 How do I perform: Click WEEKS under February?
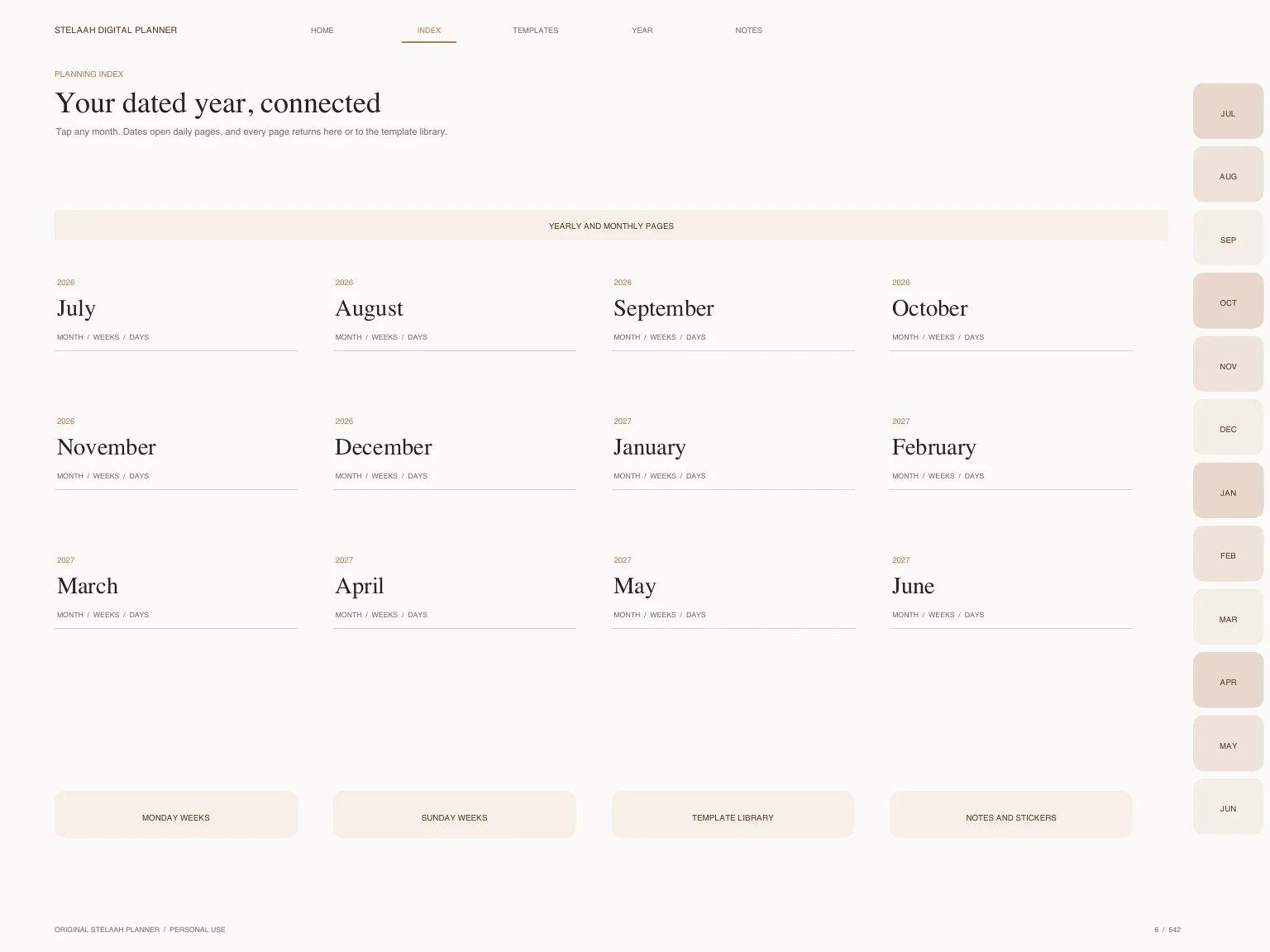pyautogui.click(x=942, y=476)
